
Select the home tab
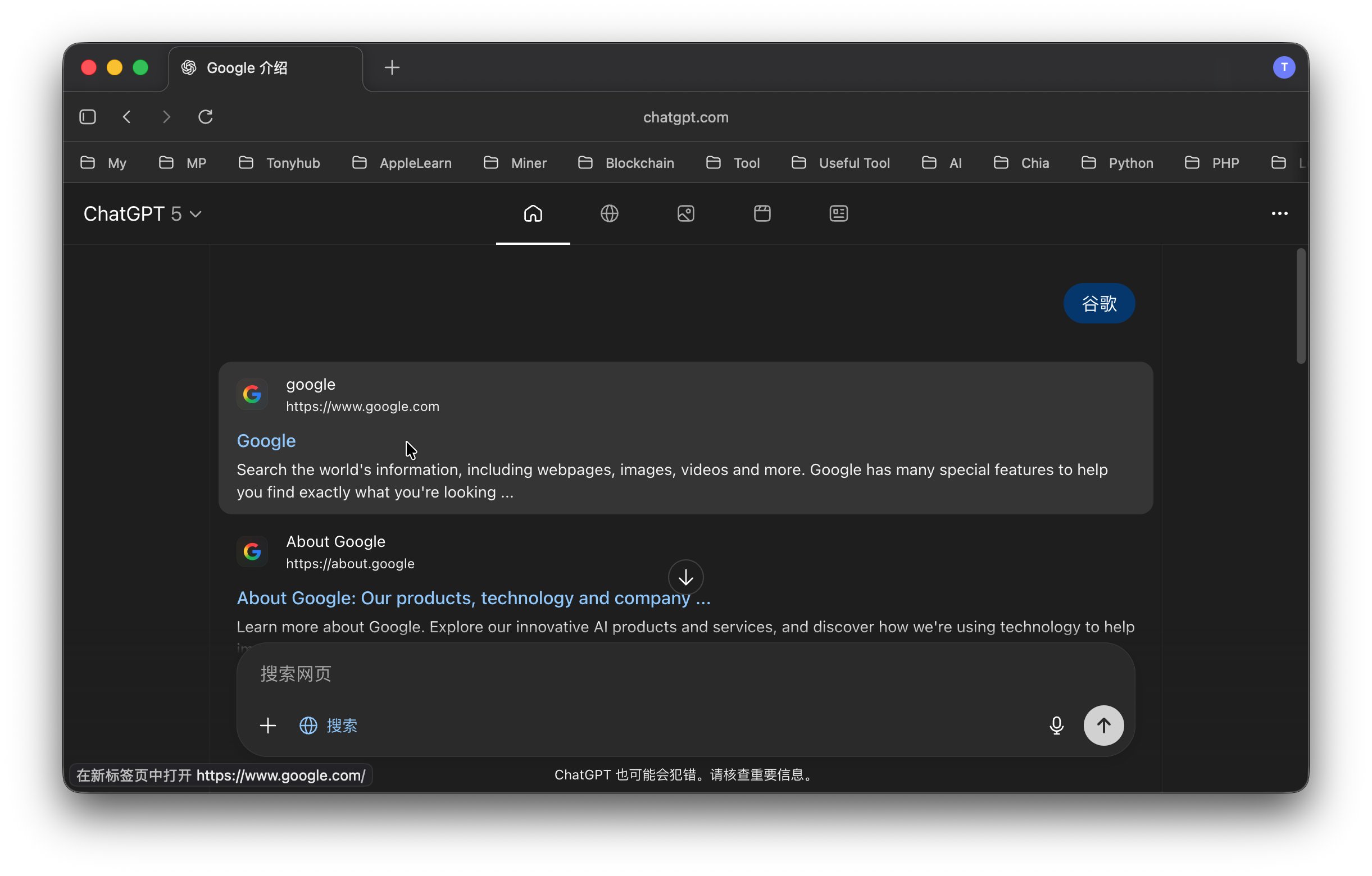[x=533, y=213]
